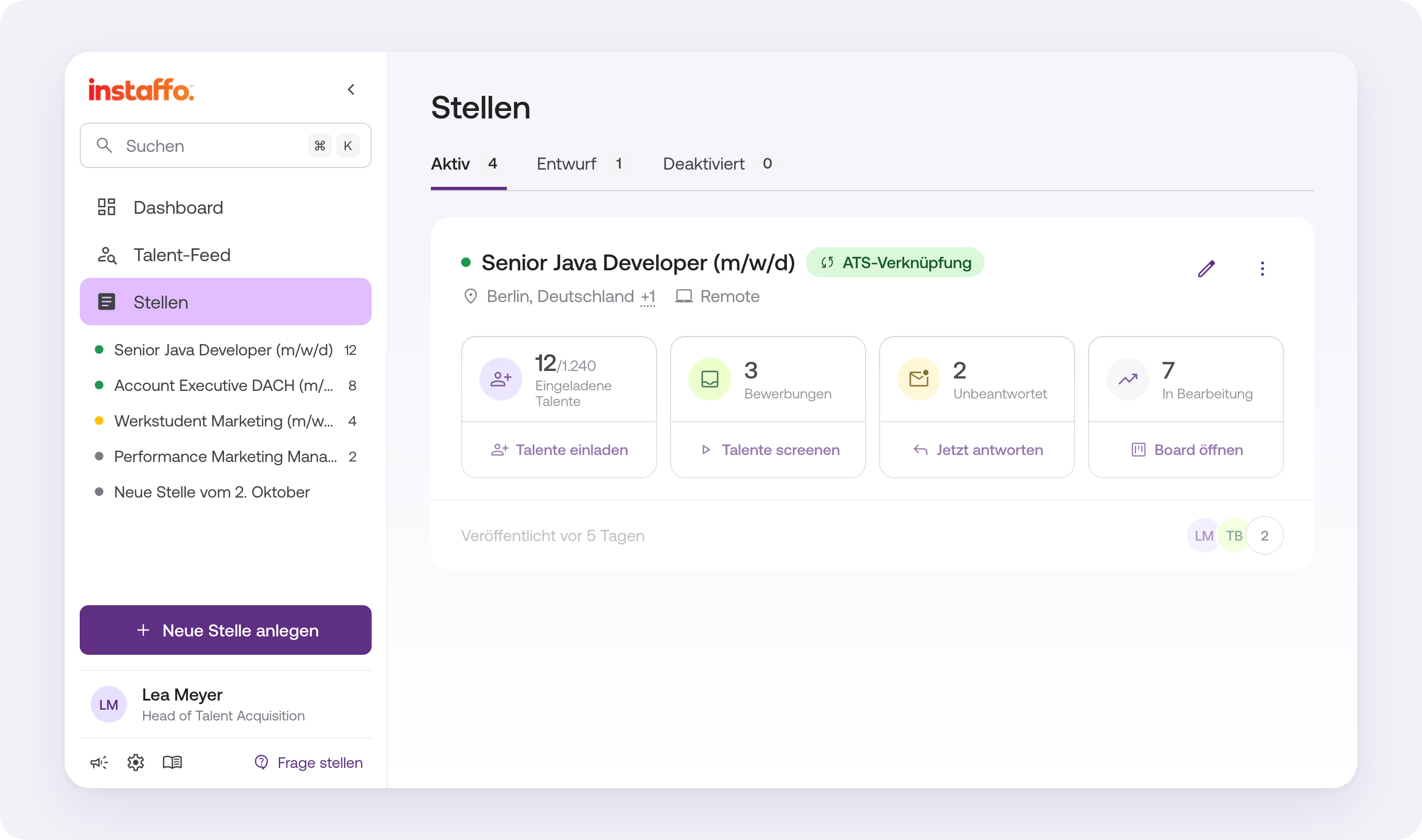Click the ATS-Verknüpfung badge

(895, 263)
